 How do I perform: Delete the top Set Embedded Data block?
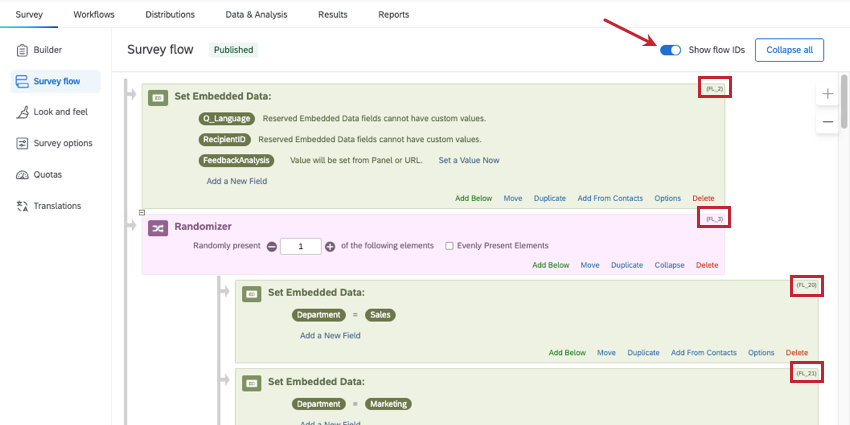tap(703, 198)
